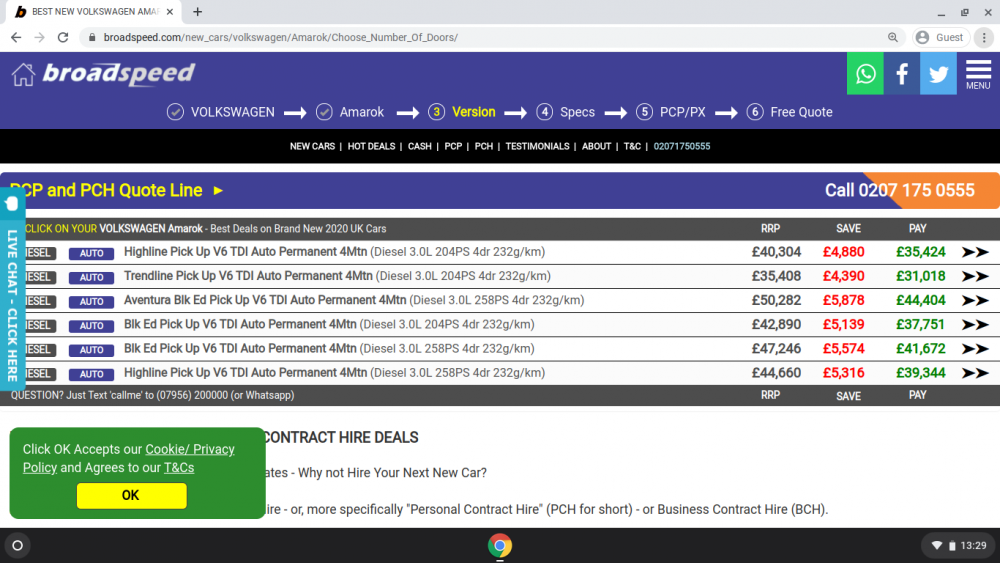Click the Chrome icon in the shelf
Image resolution: width=1000 pixels, height=563 pixels.
coord(500,546)
